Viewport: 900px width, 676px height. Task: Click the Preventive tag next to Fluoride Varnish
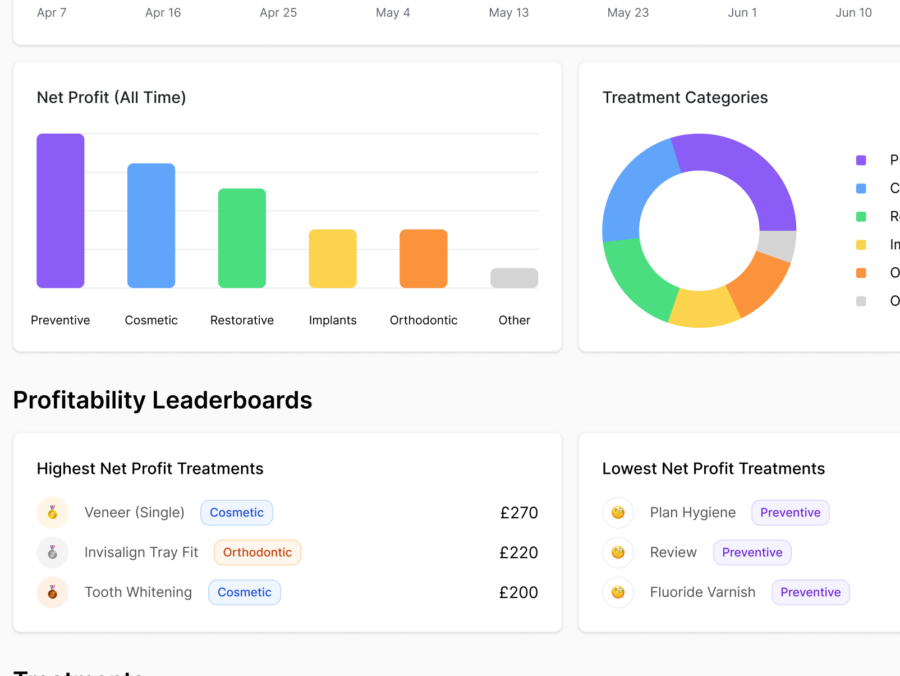tap(810, 592)
